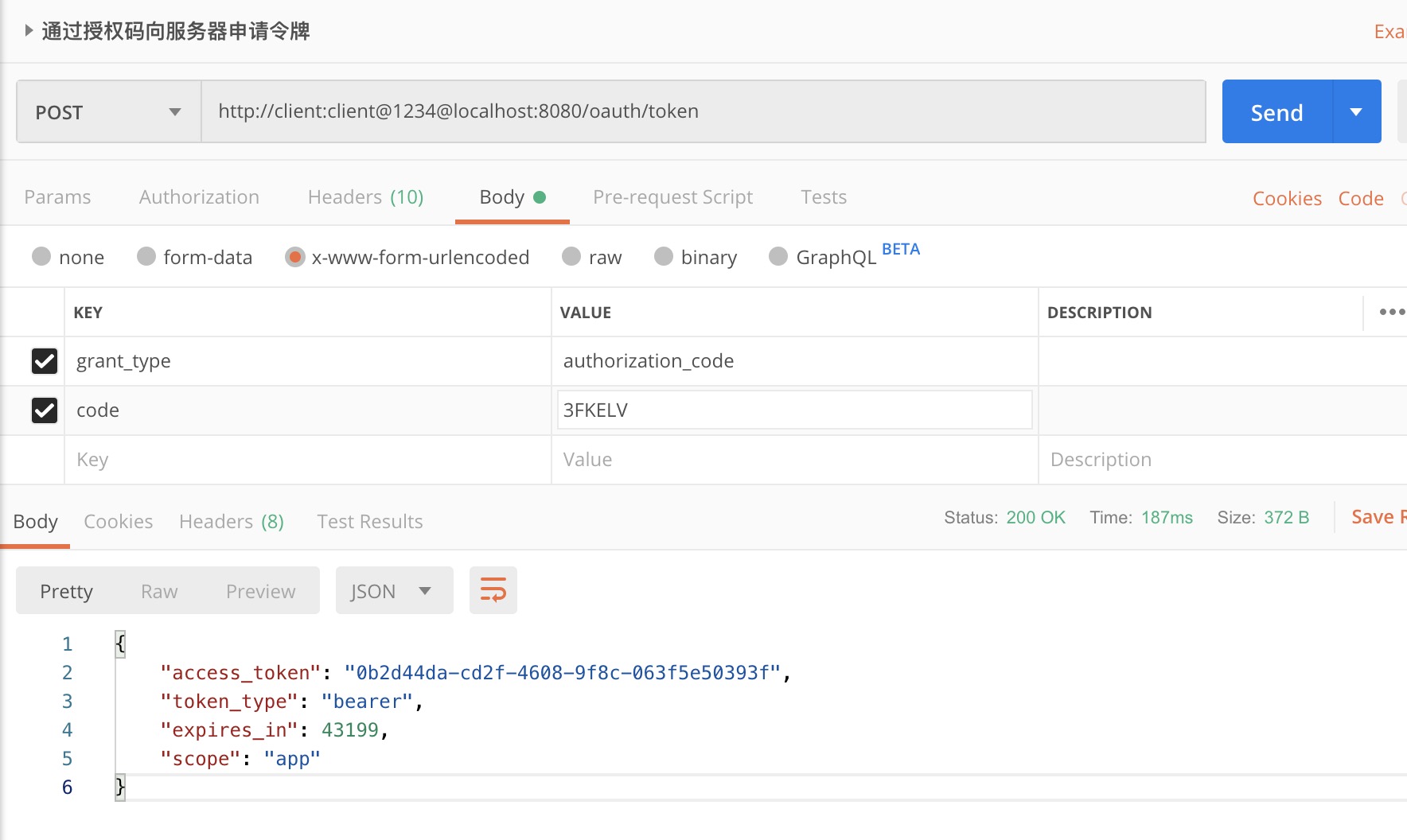Open the request Headers (10) tab
The image size is (1407, 840).
click(365, 196)
